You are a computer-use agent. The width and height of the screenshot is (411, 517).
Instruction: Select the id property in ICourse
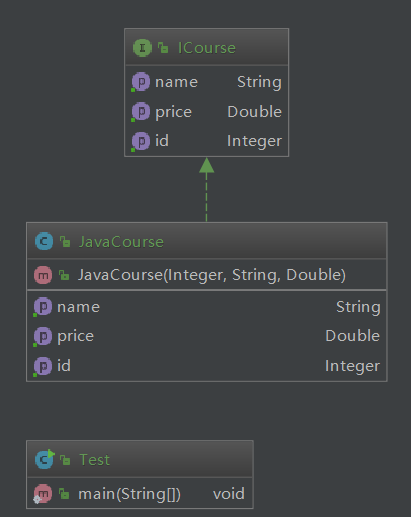207,141
